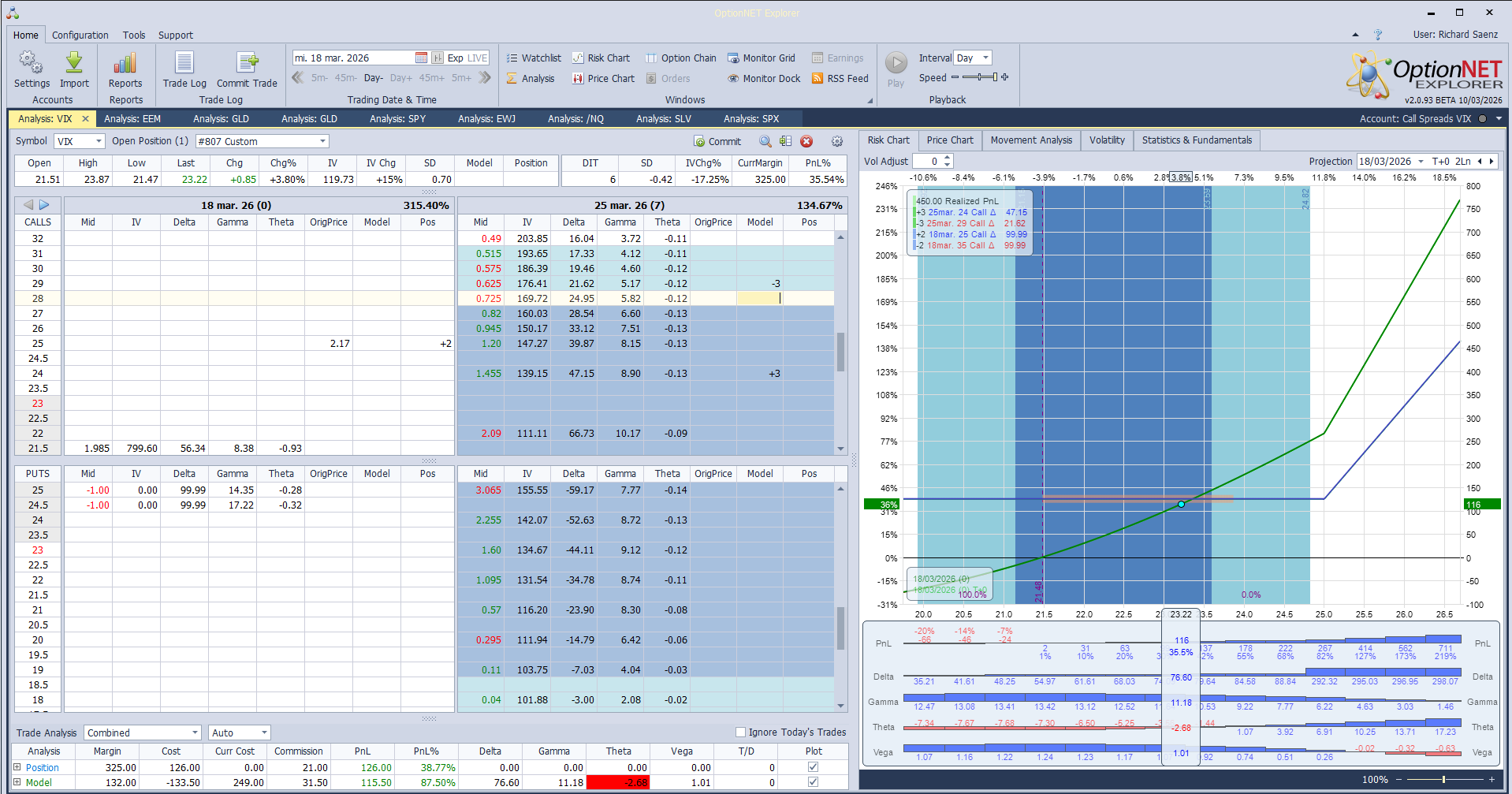Step back one day with Day-
Image resolution: width=1512 pixels, height=794 pixels.
pyautogui.click(x=374, y=77)
